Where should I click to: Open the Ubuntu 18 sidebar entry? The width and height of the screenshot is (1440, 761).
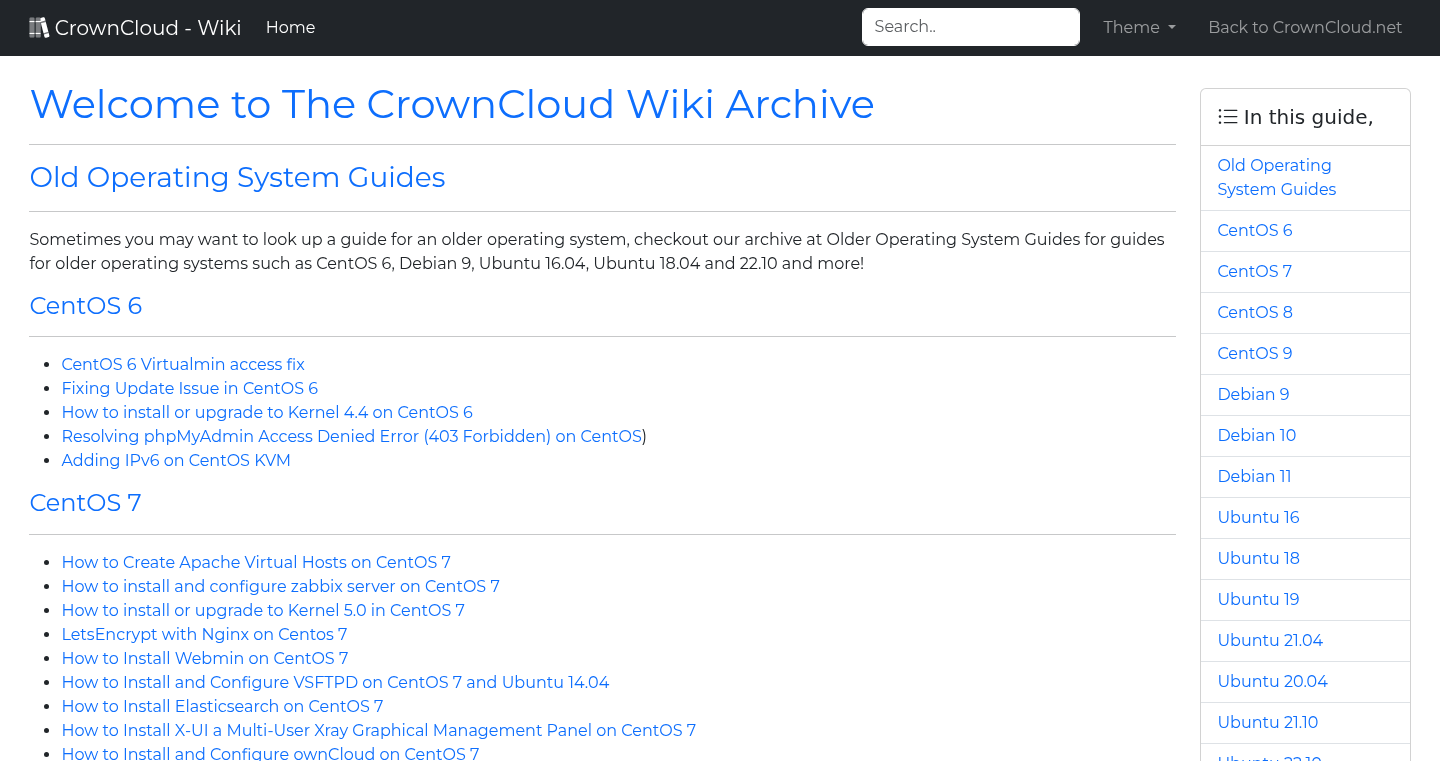point(1258,558)
